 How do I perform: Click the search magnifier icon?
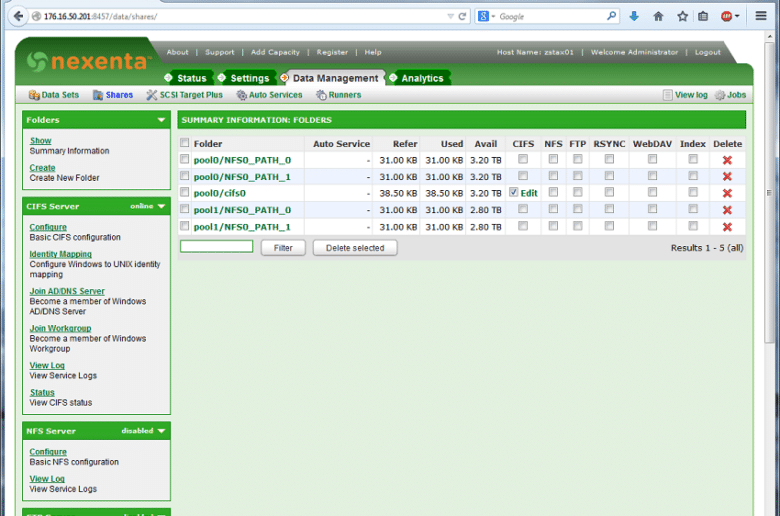611,16
